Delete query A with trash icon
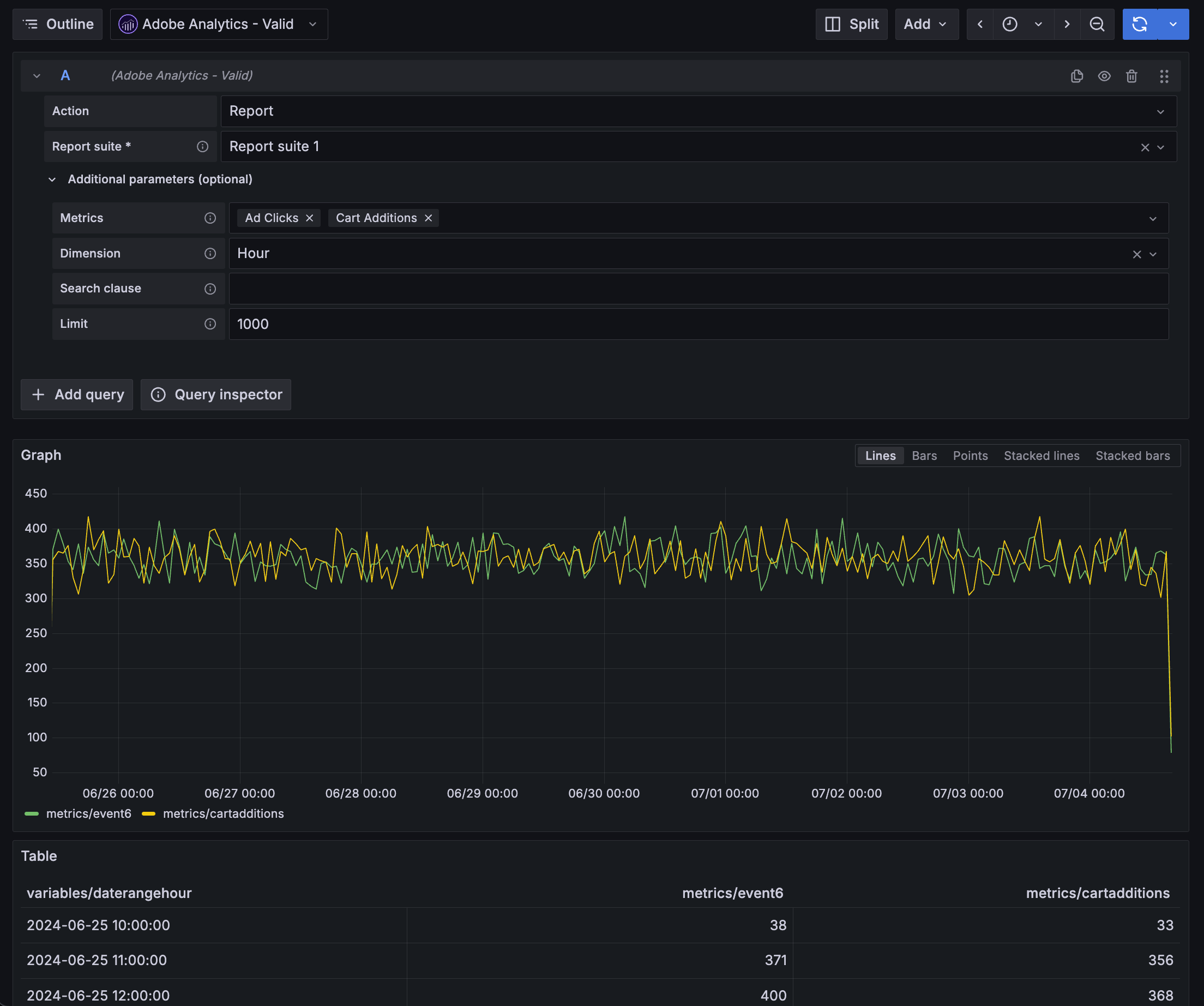The height and width of the screenshot is (1006, 1204). 1131,76
